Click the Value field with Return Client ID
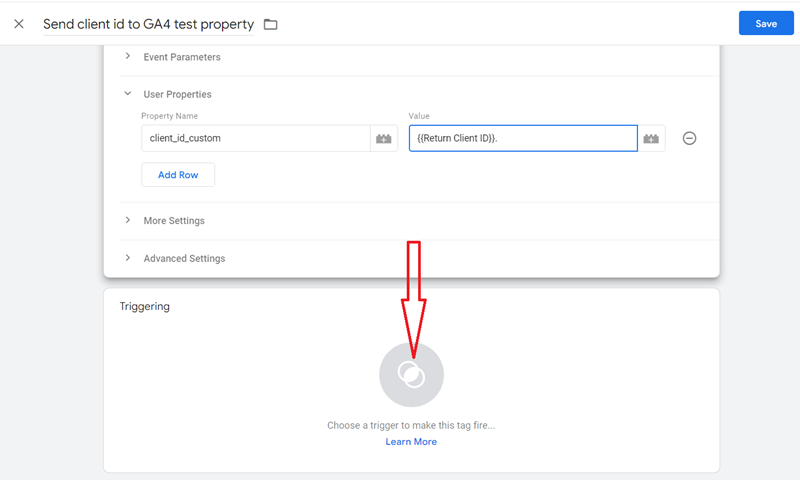The height and width of the screenshot is (480, 800). point(522,138)
